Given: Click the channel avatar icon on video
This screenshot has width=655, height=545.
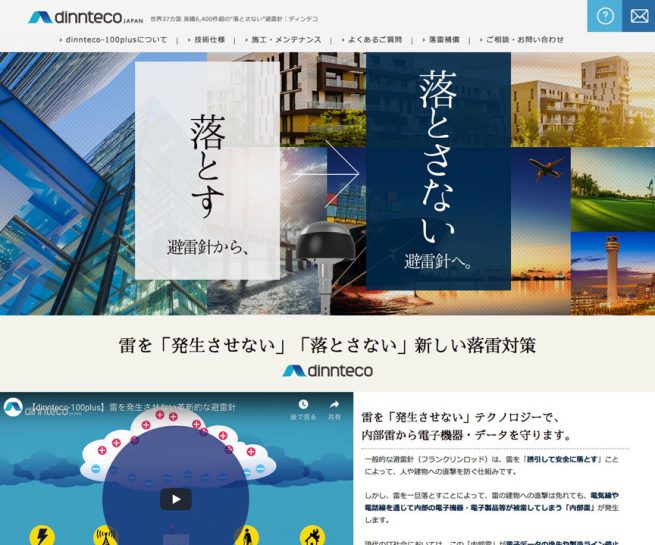Looking at the screenshot, I should [14, 408].
